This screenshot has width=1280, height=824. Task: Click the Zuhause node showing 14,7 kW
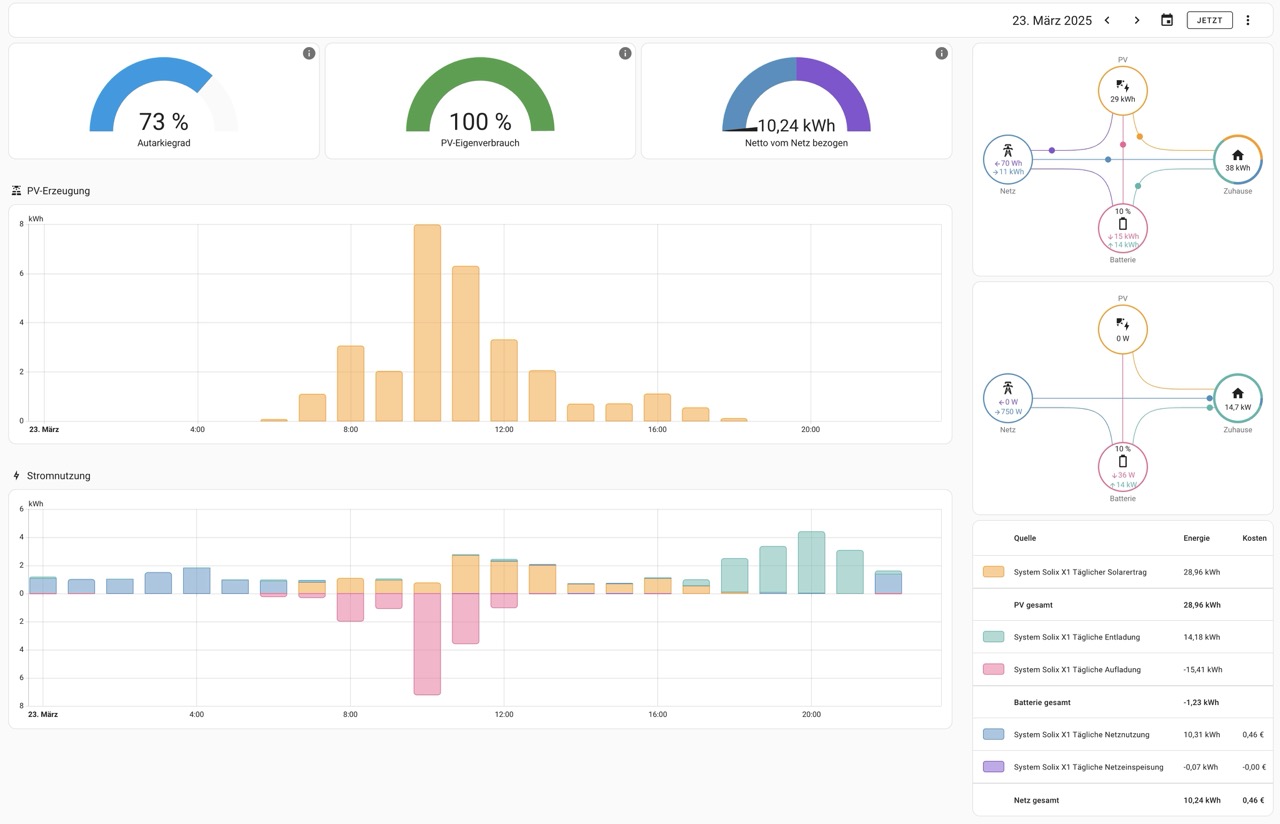(x=1237, y=399)
